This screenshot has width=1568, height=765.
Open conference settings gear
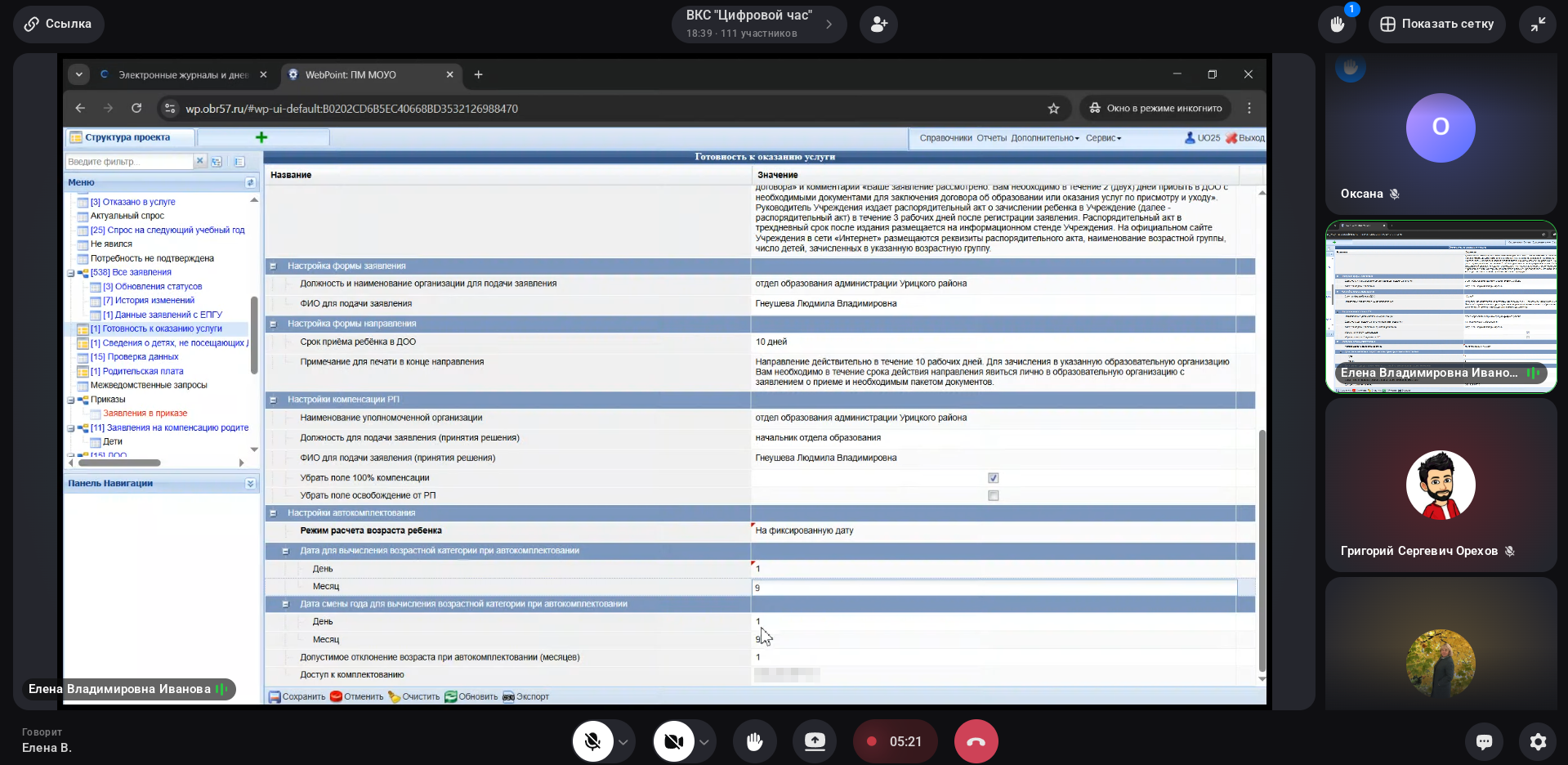pyautogui.click(x=1538, y=741)
